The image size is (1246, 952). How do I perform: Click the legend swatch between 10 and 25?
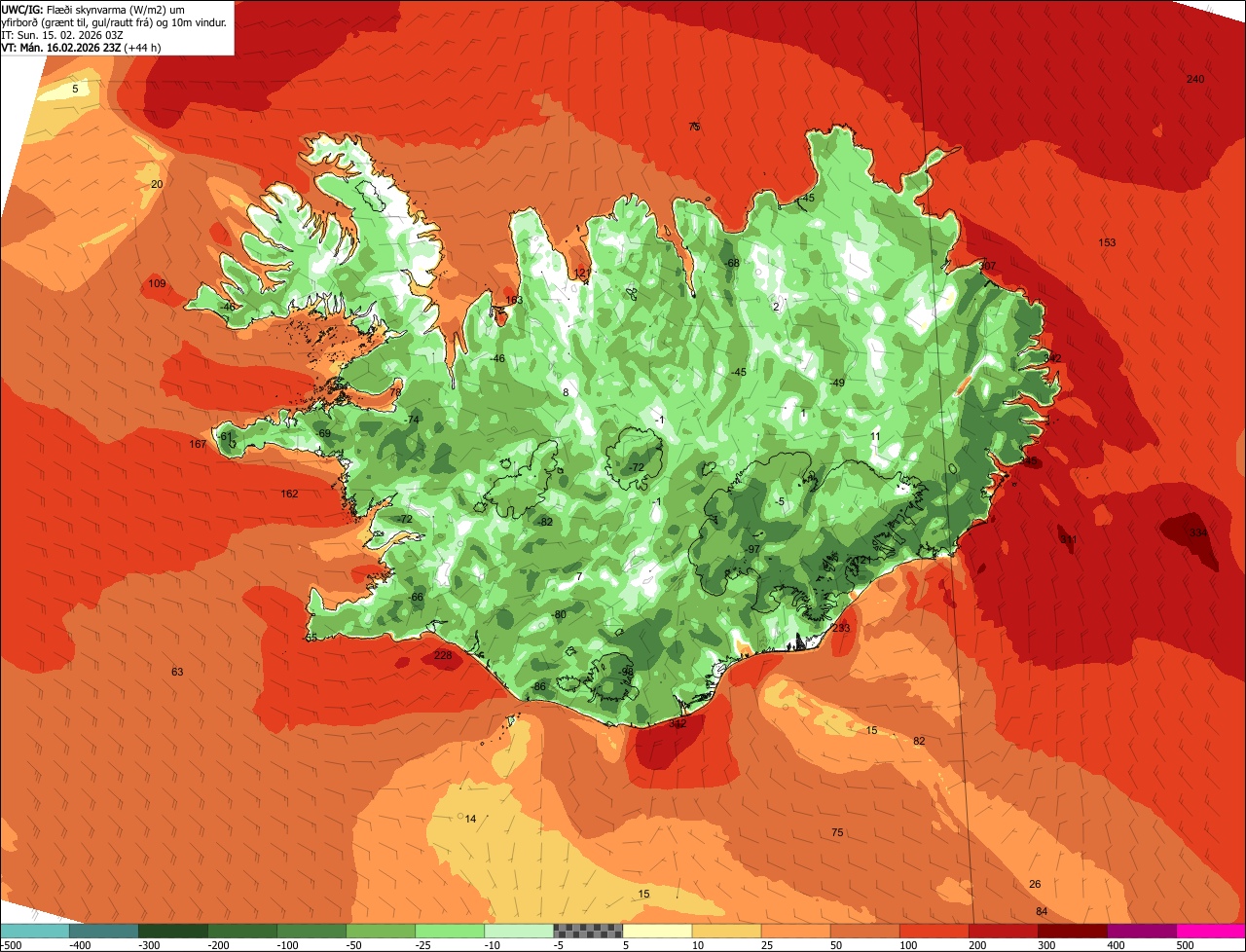(726, 931)
